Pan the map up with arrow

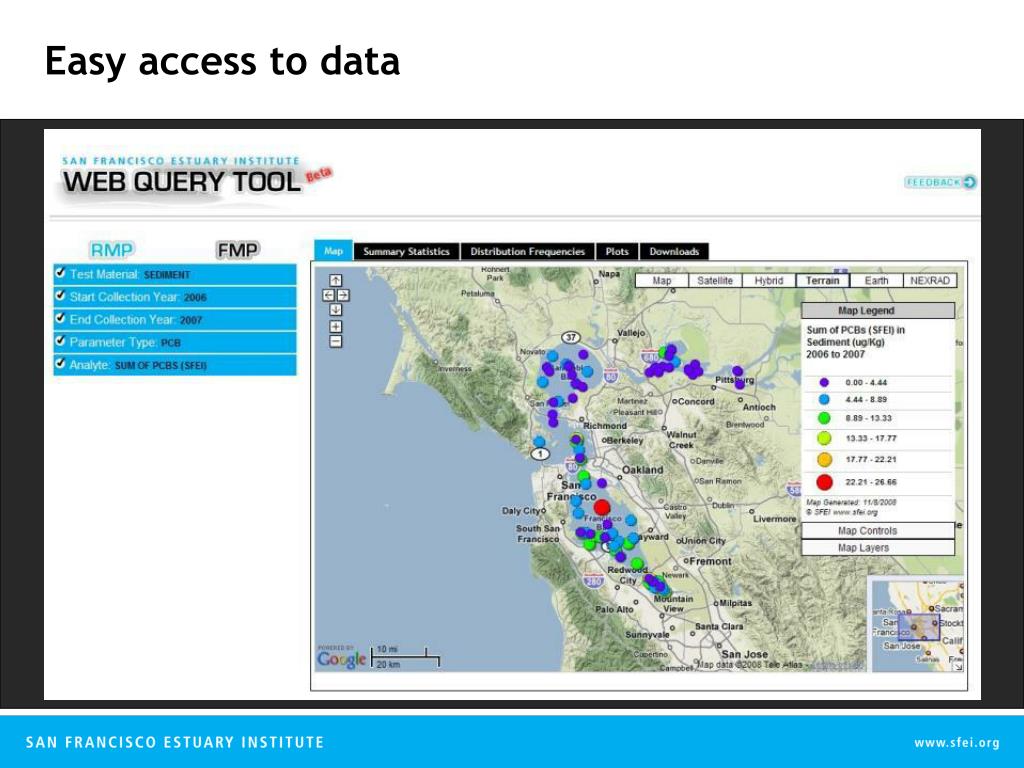click(x=336, y=280)
